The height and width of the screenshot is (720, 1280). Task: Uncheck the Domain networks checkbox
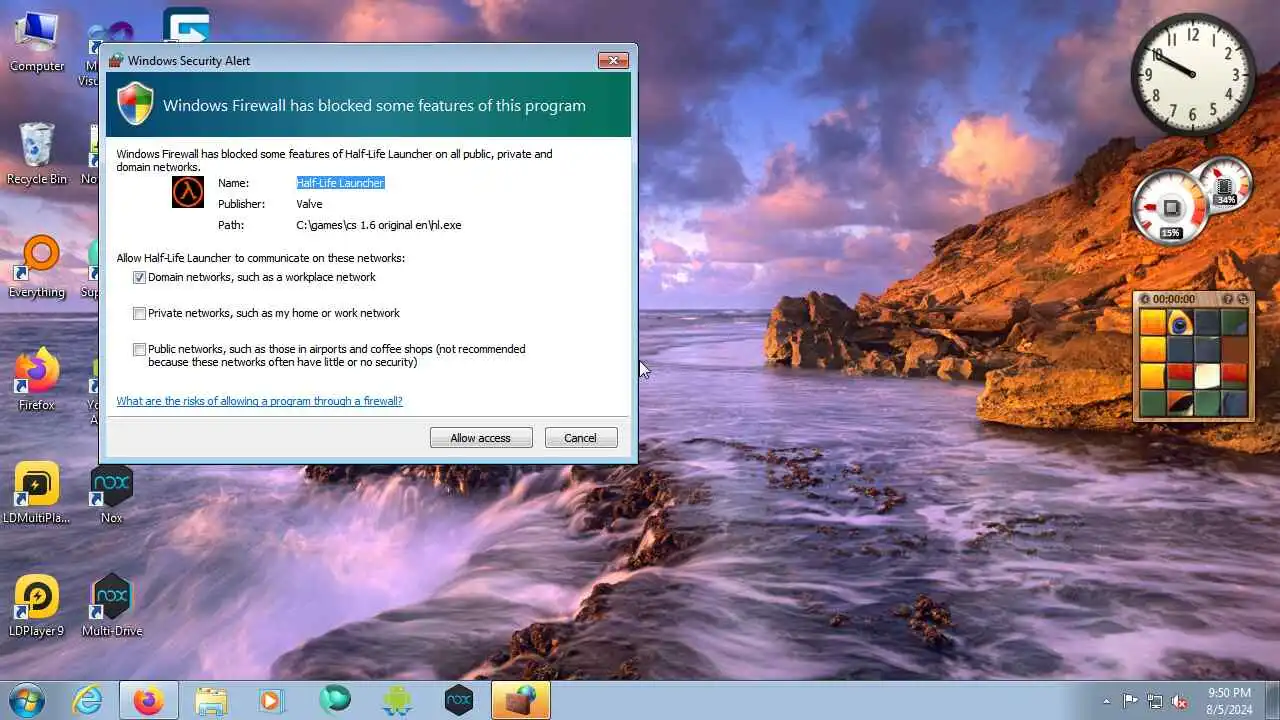[x=139, y=278]
